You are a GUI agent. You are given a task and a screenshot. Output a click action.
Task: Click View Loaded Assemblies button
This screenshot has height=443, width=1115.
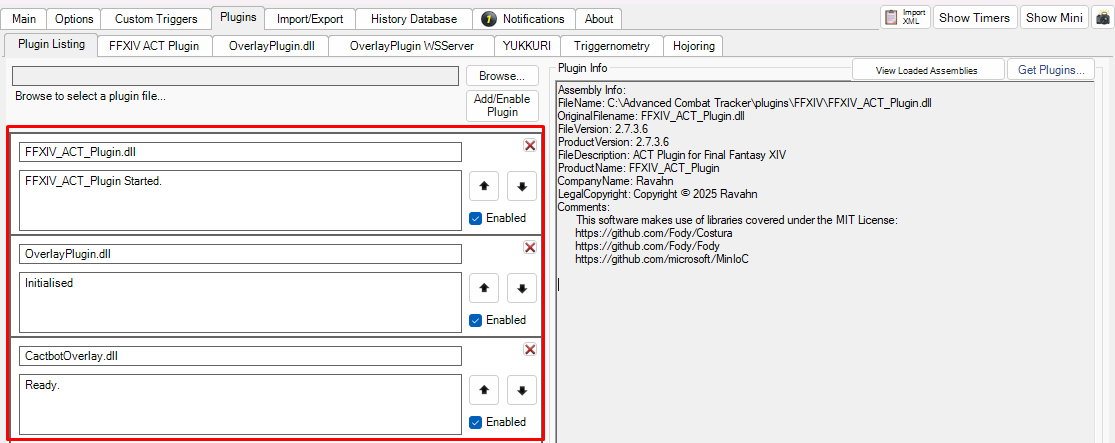coord(926,70)
